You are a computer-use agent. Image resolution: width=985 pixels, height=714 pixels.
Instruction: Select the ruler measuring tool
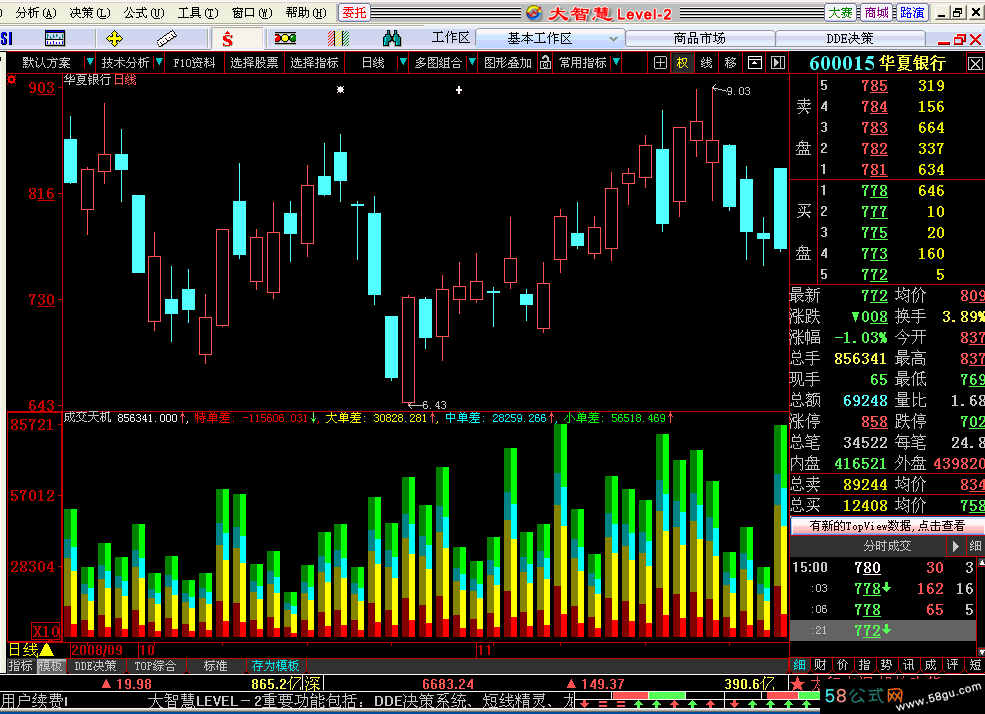coord(166,39)
